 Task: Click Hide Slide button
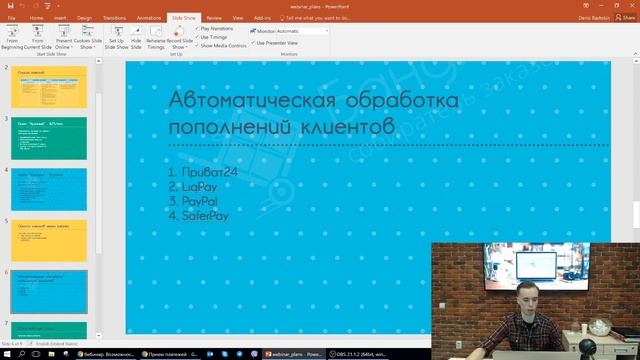(x=136, y=37)
